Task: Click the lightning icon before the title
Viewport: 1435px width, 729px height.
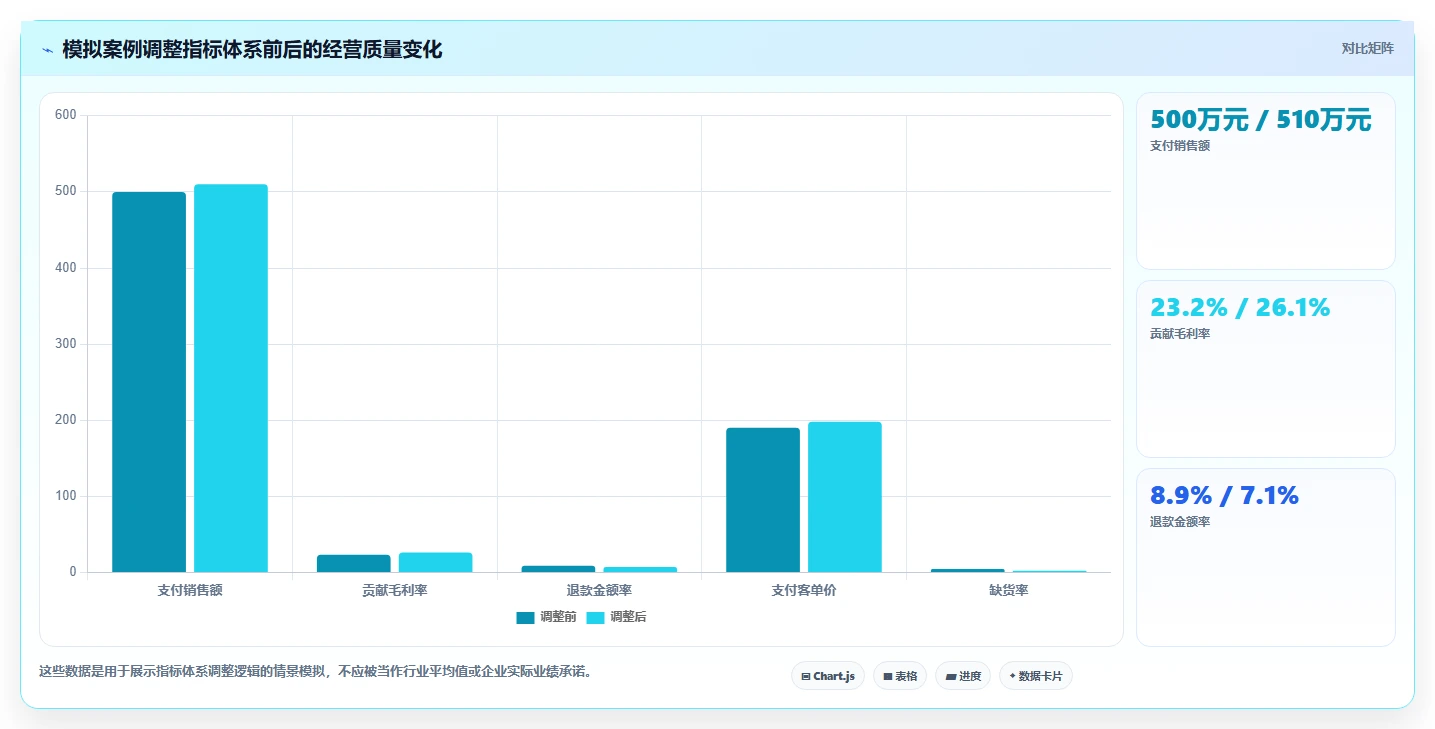Action: click(x=48, y=50)
